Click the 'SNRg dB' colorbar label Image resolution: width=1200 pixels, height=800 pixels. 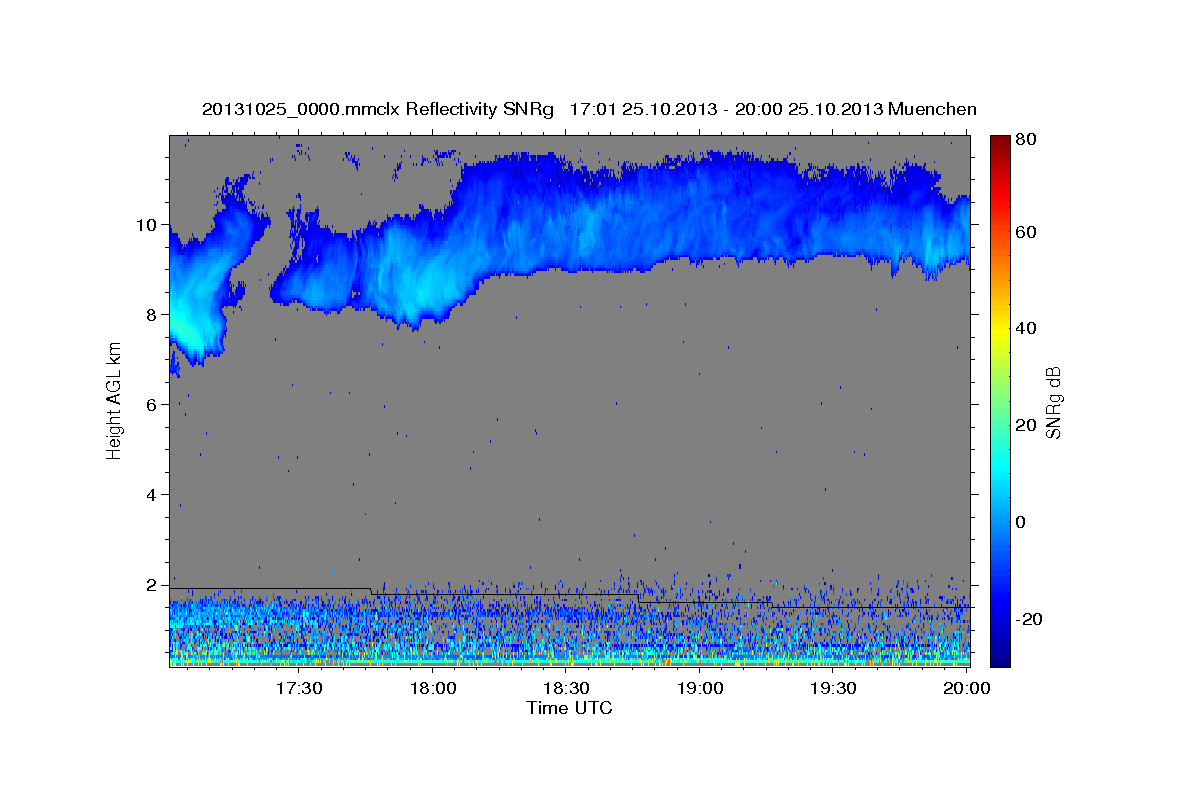[1053, 402]
